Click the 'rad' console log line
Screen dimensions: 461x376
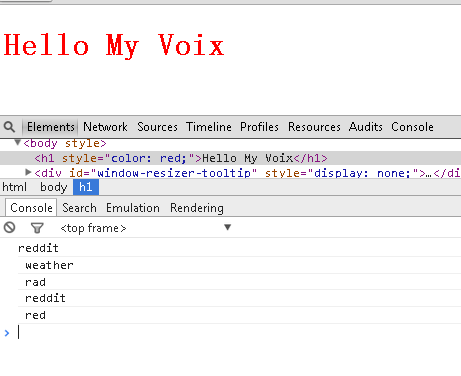pos(35,282)
